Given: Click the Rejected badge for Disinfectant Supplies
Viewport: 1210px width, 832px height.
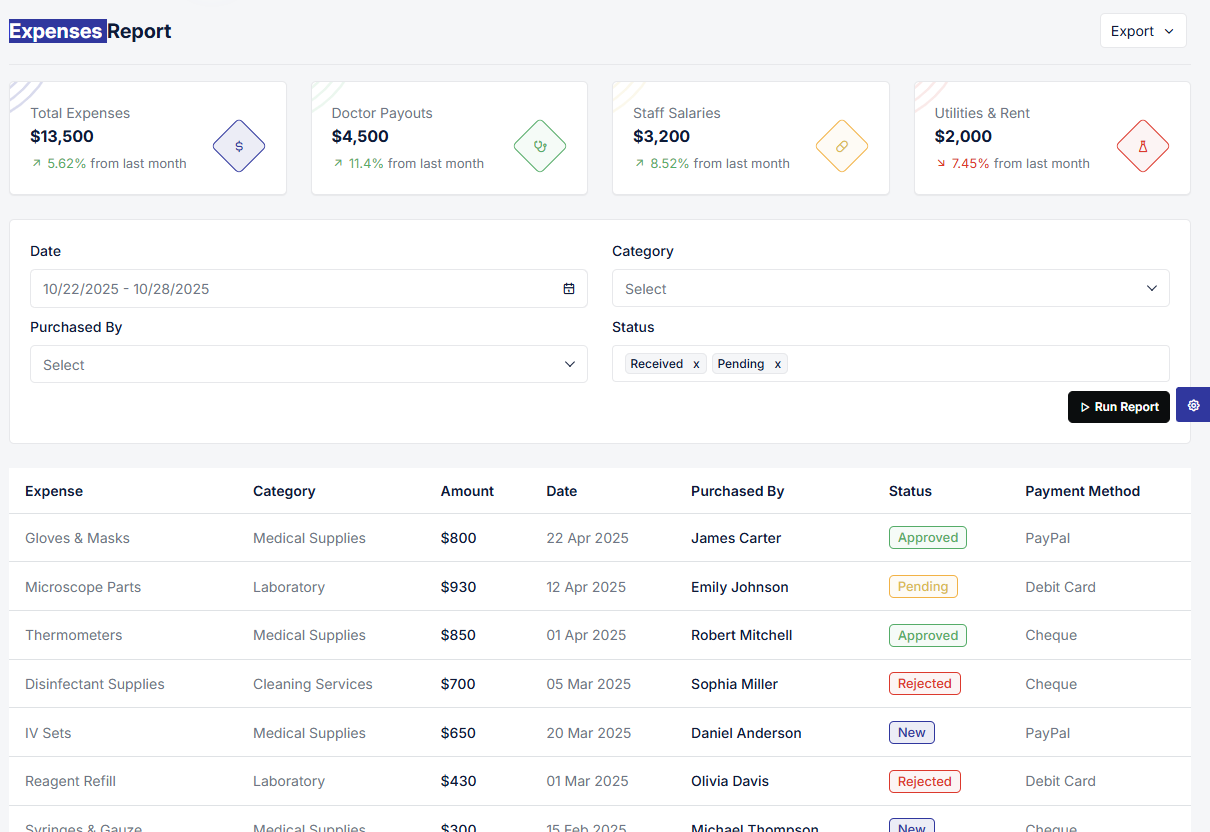Looking at the screenshot, I should pos(925,684).
